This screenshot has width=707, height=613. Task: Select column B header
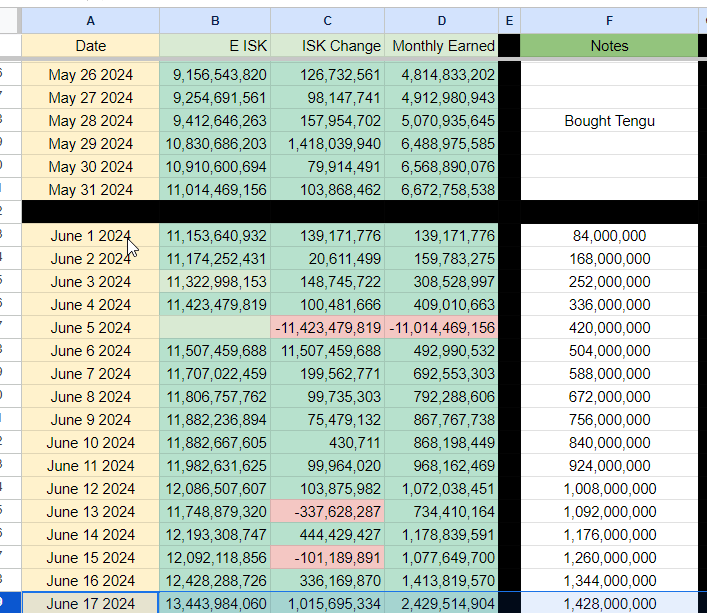pyautogui.click(x=214, y=20)
